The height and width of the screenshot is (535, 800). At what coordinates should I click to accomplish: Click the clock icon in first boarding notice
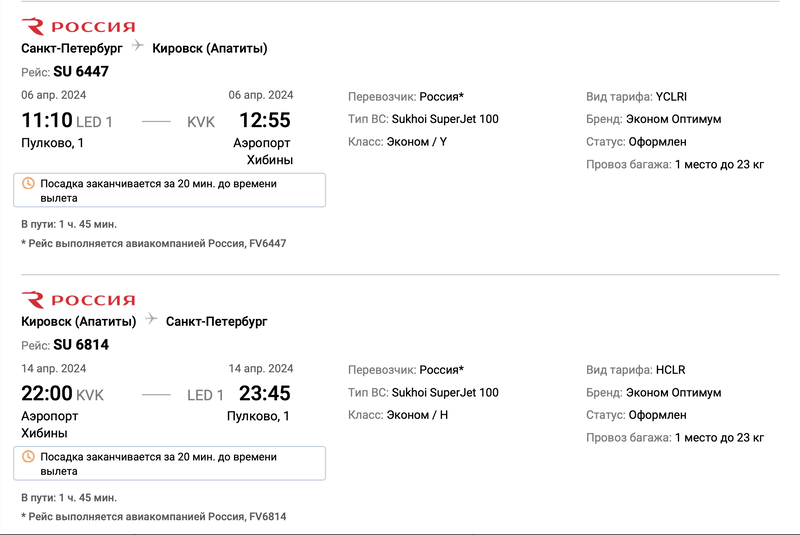29,183
